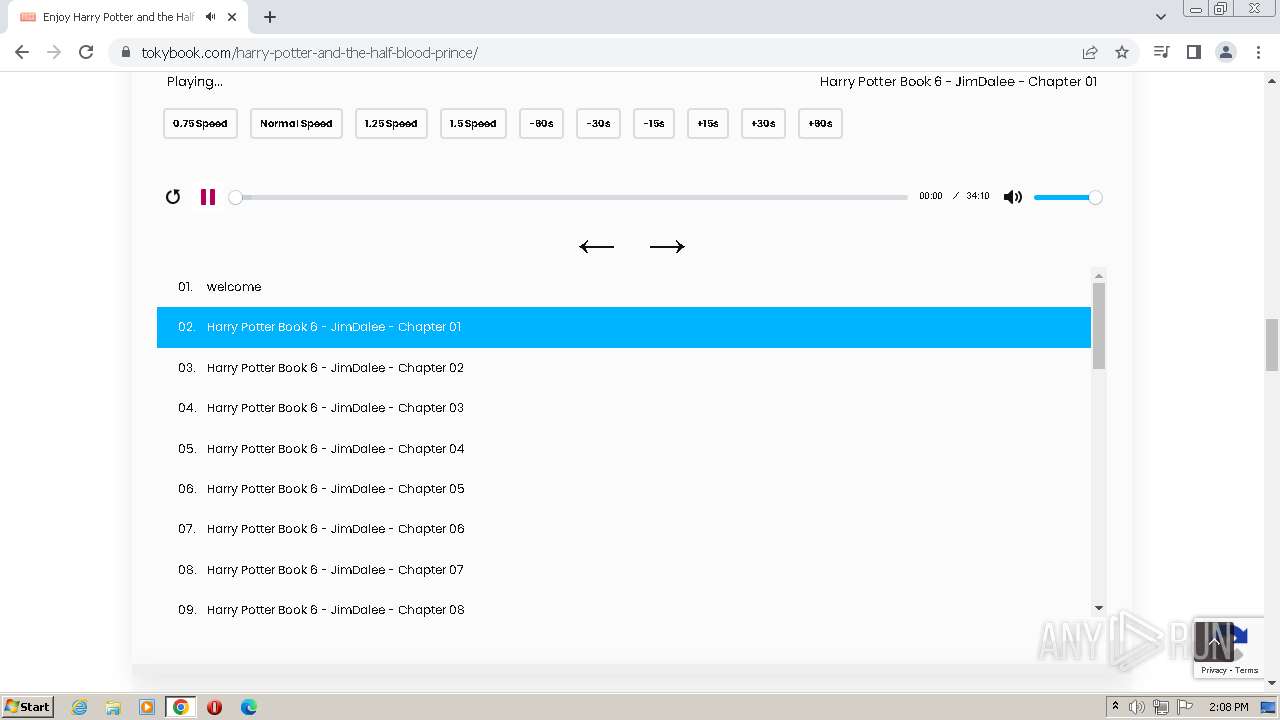Click the clock showing 2:08 PM

pyautogui.click(x=1228, y=707)
